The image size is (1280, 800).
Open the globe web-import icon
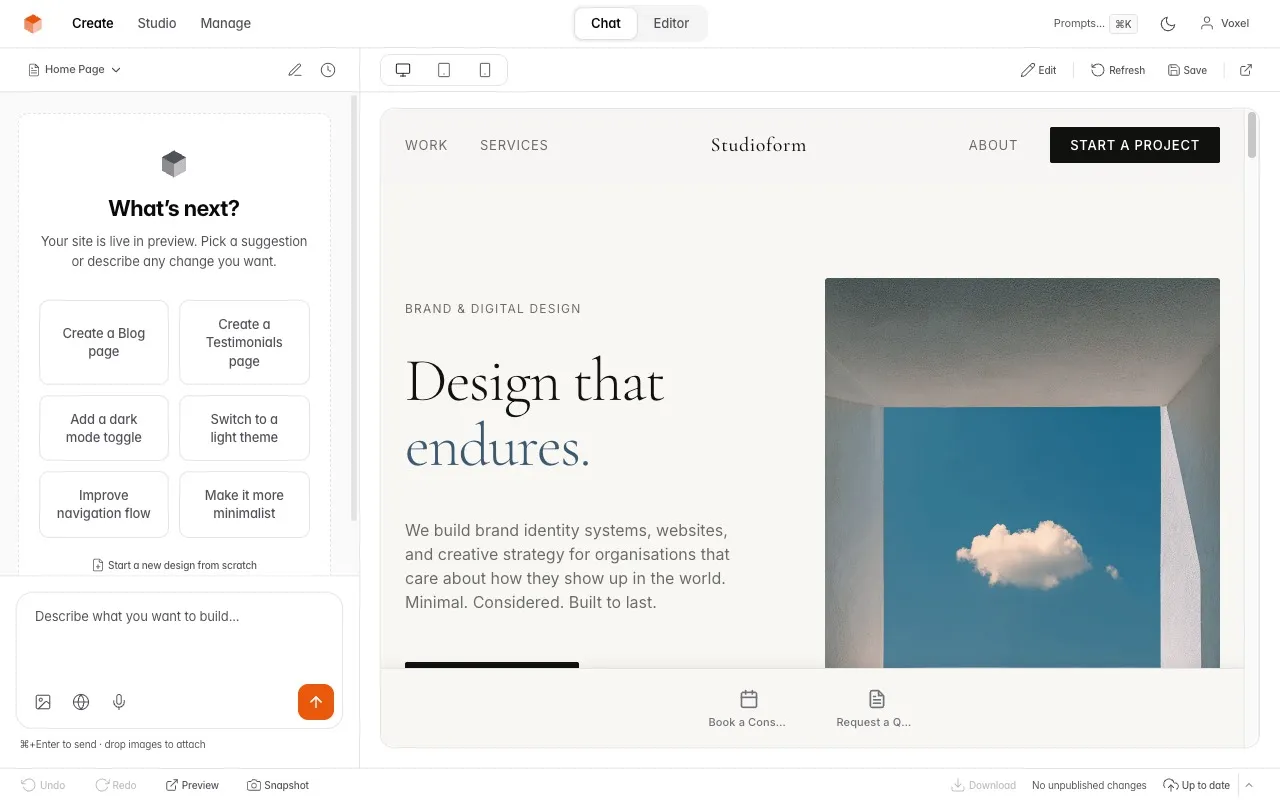click(81, 701)
